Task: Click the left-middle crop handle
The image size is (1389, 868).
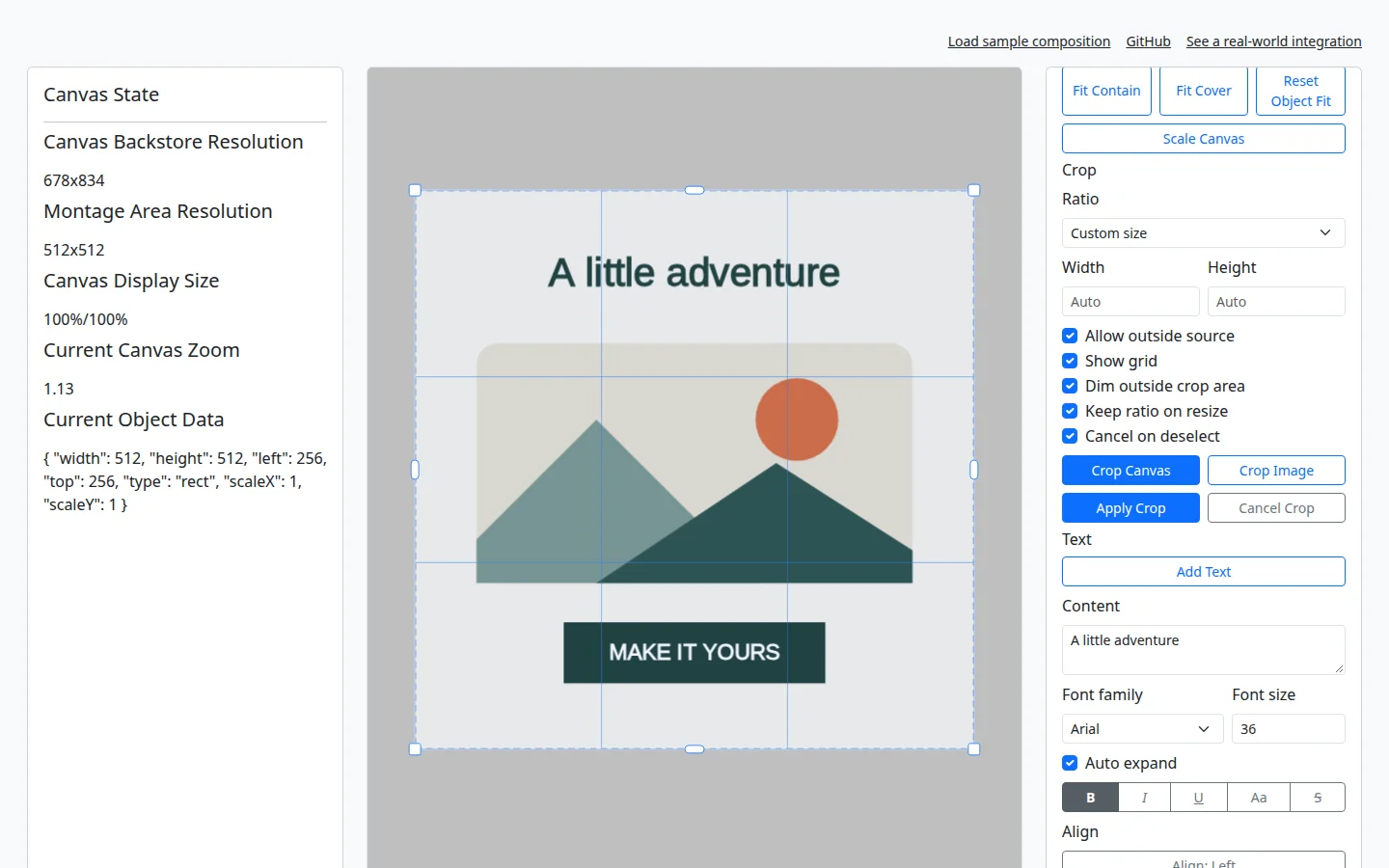Action: 416,470
